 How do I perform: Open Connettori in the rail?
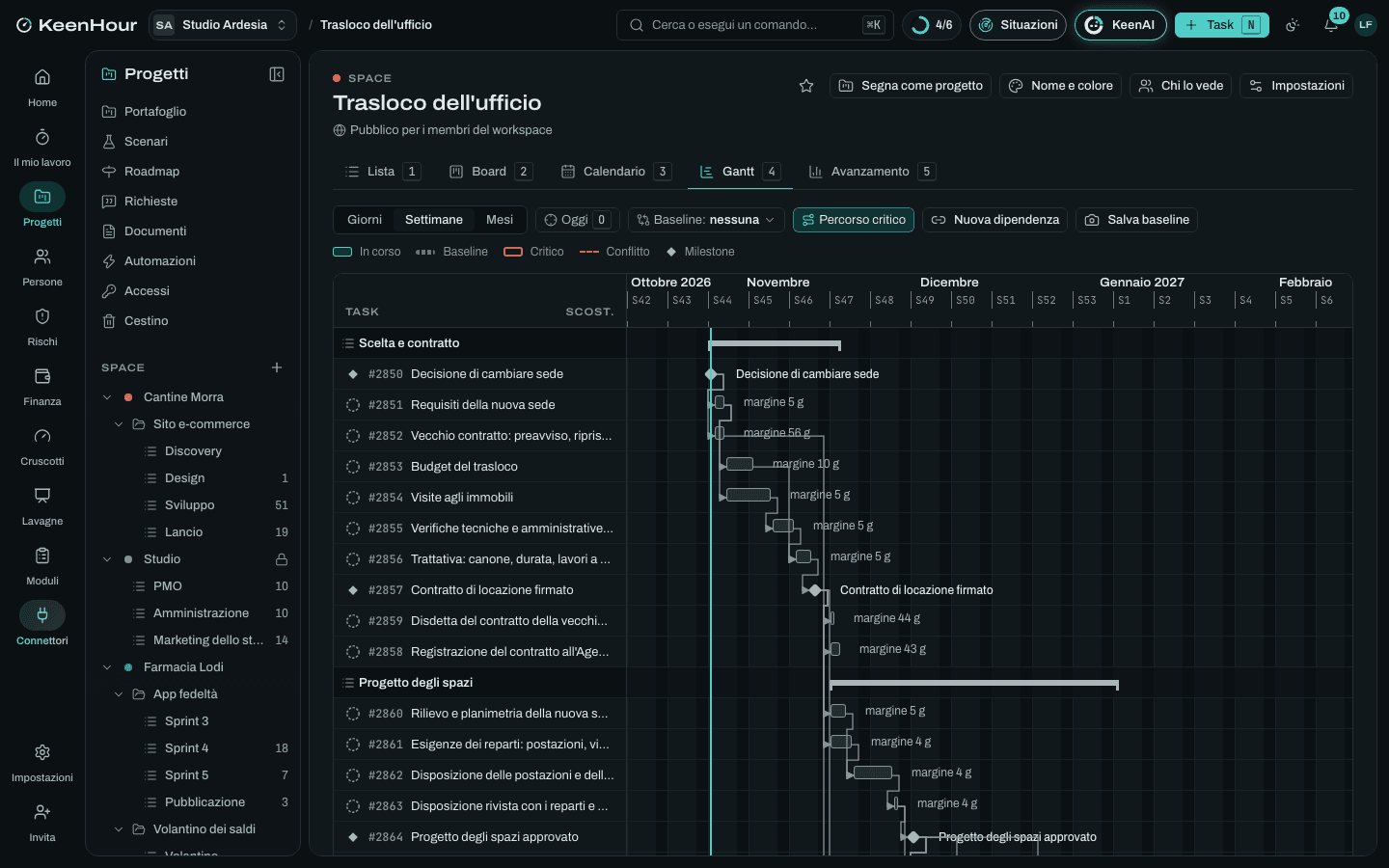pos(42,626)
